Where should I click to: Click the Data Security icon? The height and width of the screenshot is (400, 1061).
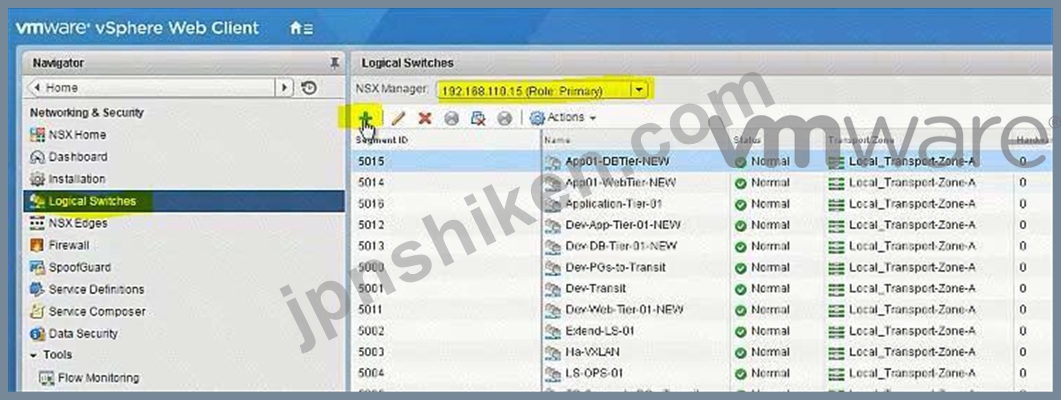38,334
